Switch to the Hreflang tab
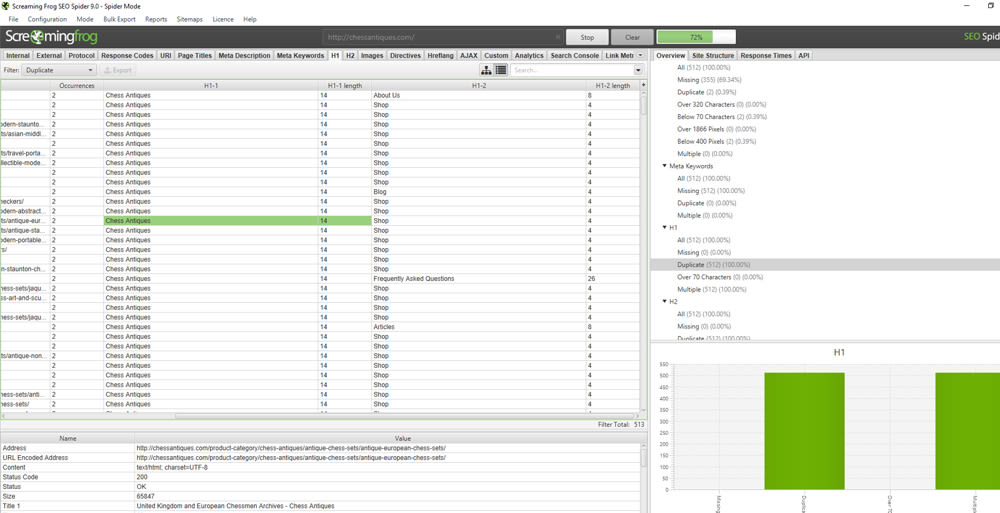The image size is (1000, 513). pos(440,56)
